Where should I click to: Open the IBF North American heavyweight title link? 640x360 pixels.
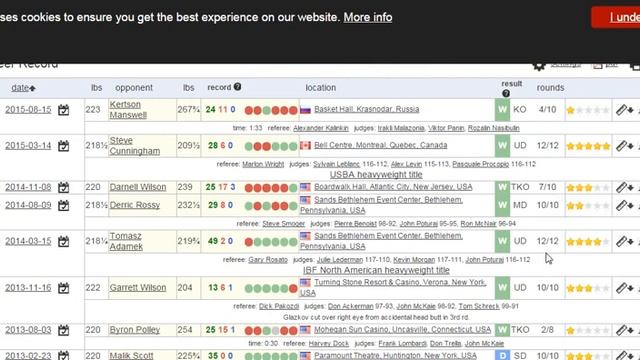[x=376, y=270]
